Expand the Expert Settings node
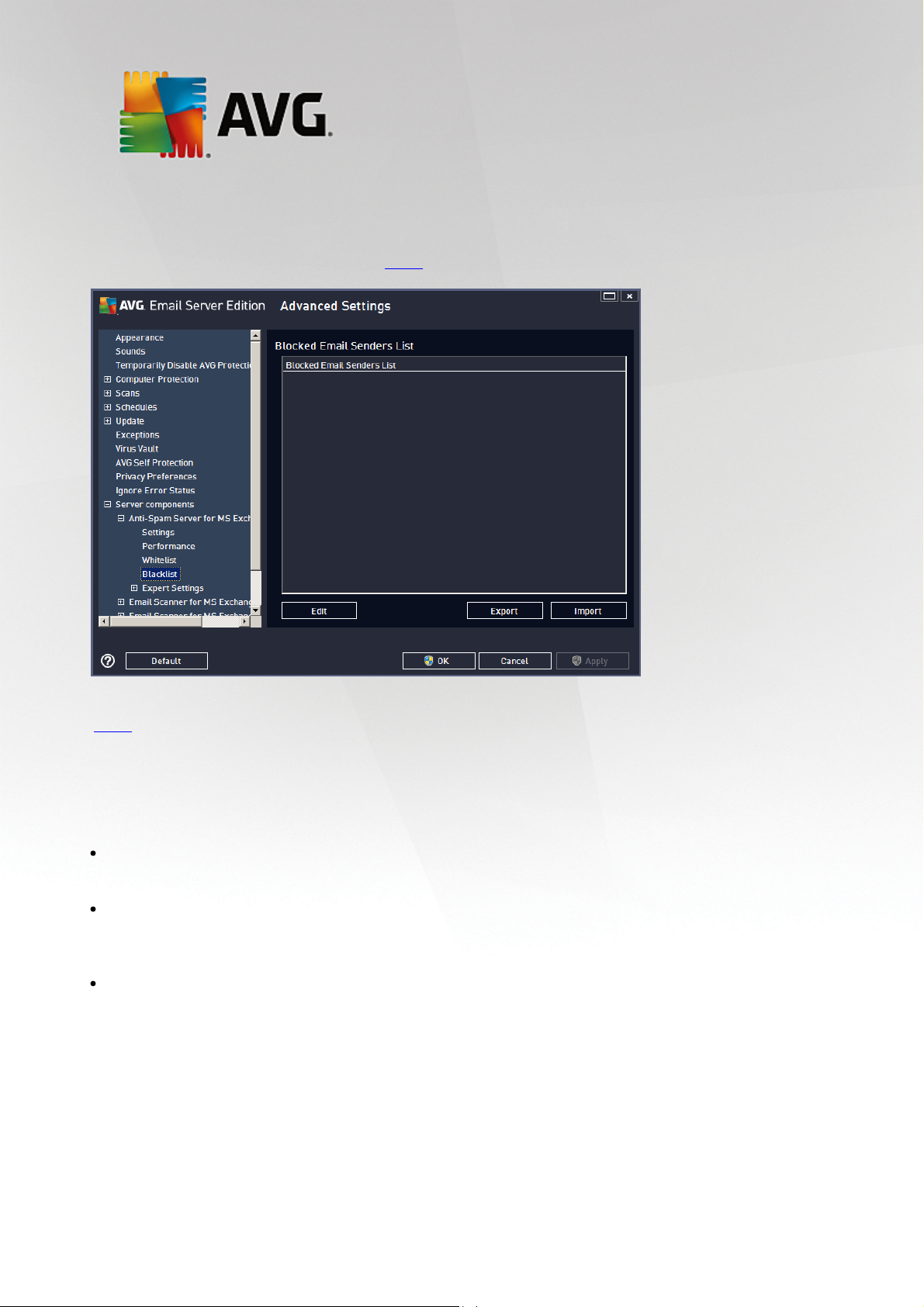924x1307 pixels. click(134, 588)
